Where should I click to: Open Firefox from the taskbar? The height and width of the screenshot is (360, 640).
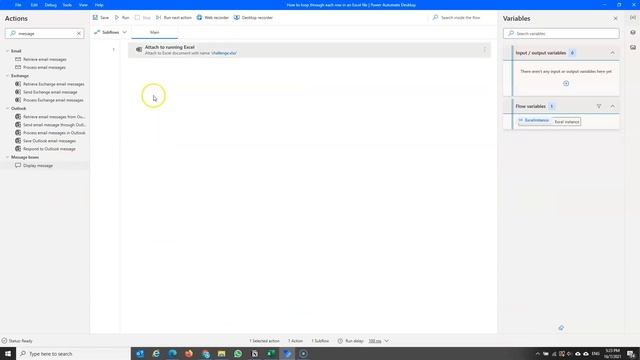pyautogui.click(x=189, y=353)
